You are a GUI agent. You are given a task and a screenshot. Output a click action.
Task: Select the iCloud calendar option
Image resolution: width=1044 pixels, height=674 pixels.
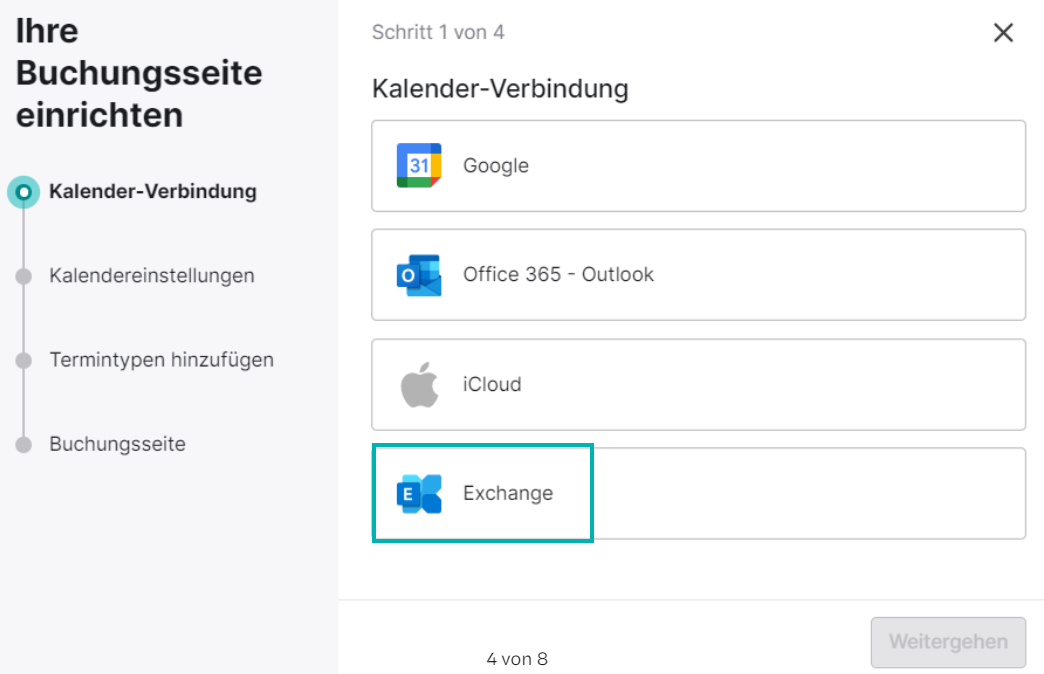698,385
